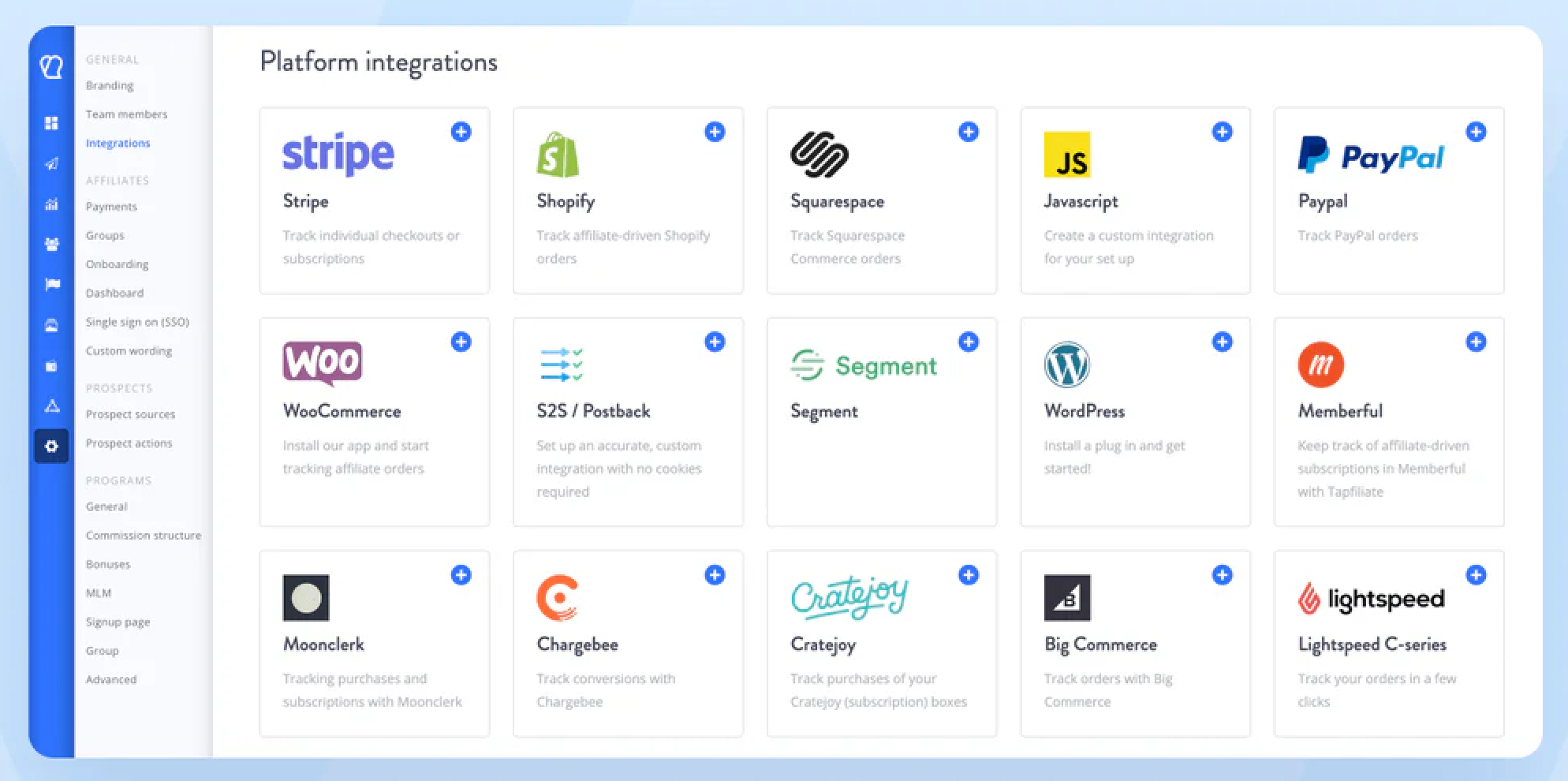Open Bonuses settings
This screenshot has height=781, width=1568.
[x=108, y=564]
